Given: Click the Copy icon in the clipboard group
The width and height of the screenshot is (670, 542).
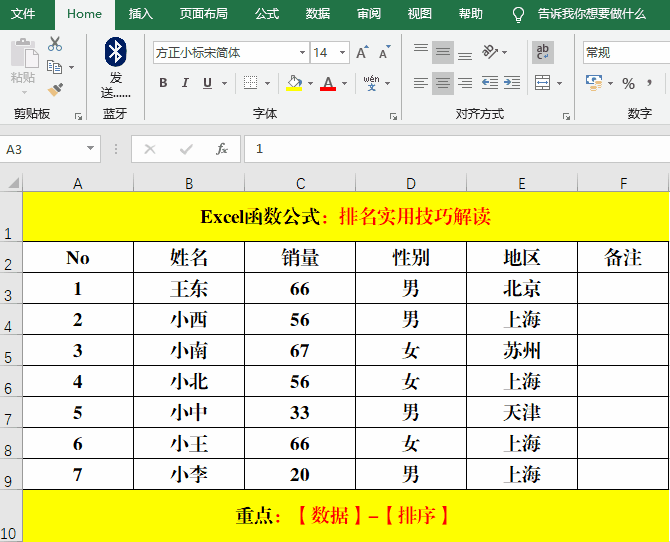Looking at the screenshot, I should coord(54,67).
